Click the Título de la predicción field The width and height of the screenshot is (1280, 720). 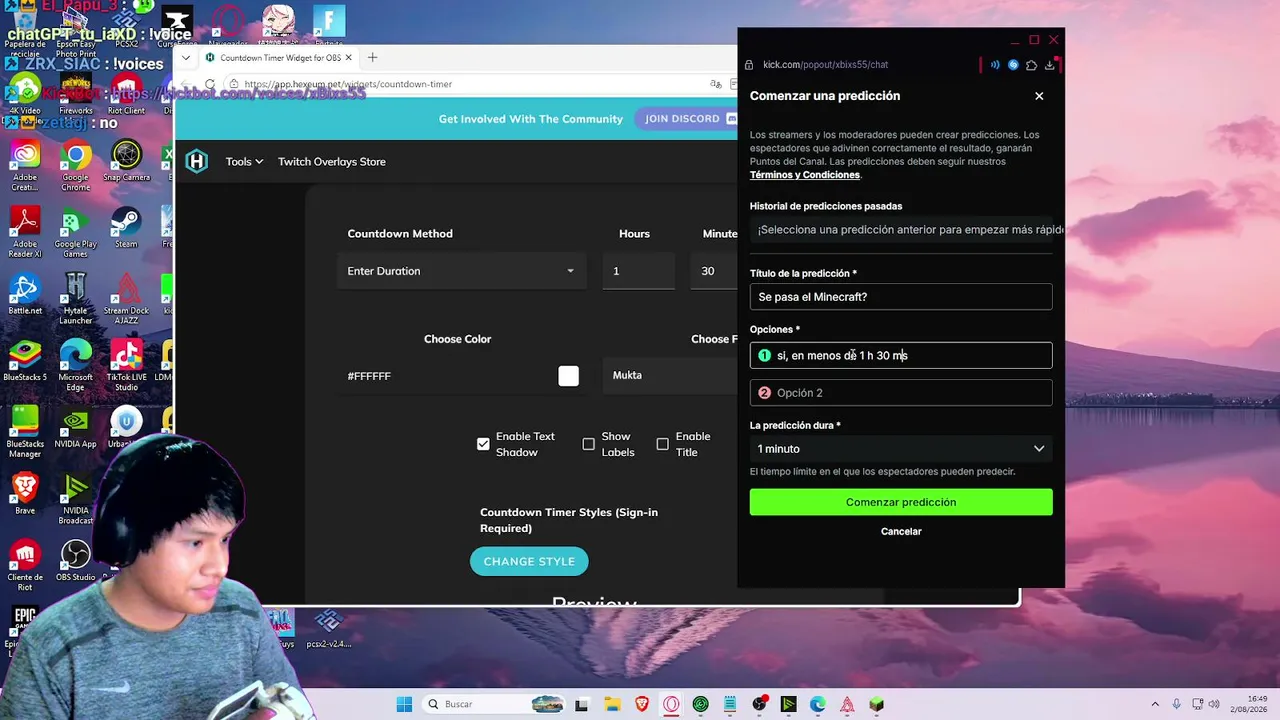tap(901, 297)
